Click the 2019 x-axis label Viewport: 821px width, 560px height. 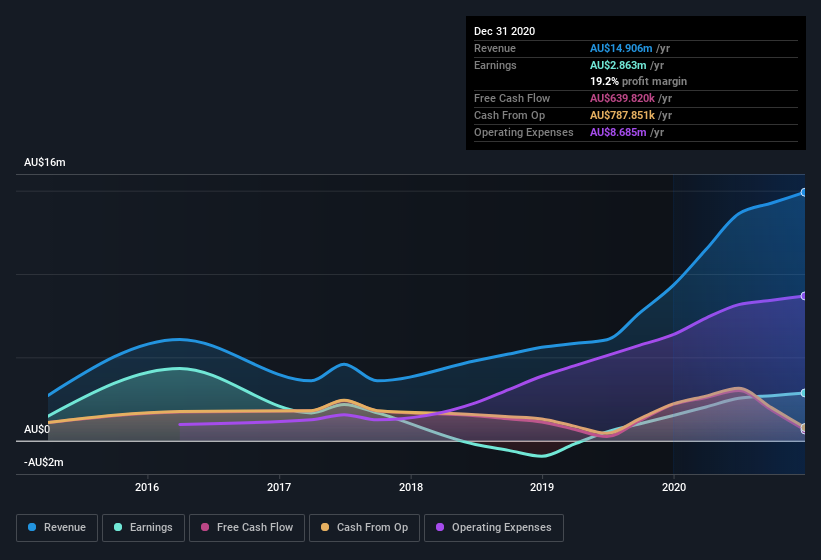click(x=542, y=487)
